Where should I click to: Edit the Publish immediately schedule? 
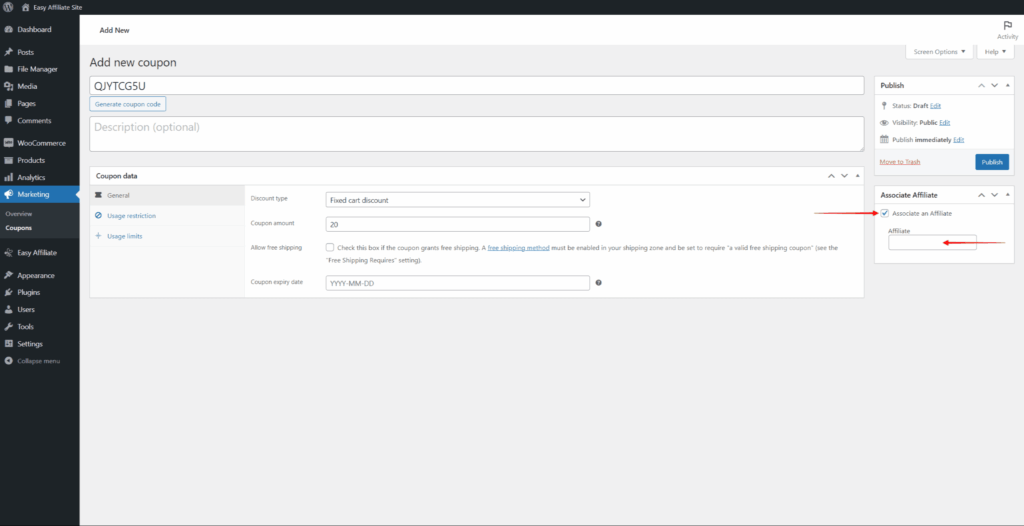(959, 140)
